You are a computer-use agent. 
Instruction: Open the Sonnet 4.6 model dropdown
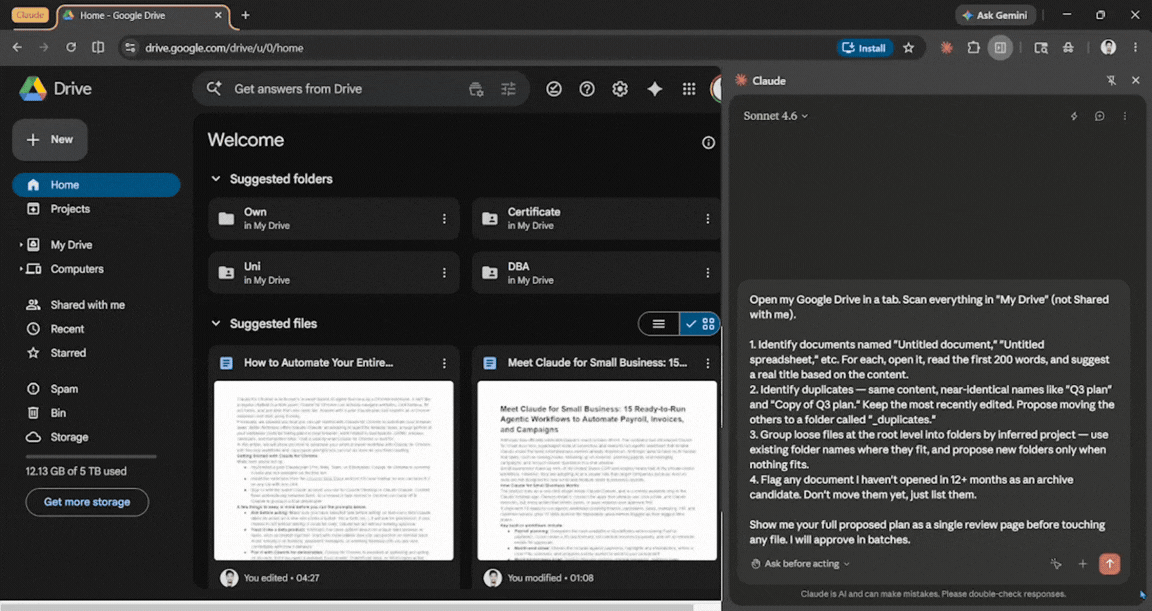[776, 116]
